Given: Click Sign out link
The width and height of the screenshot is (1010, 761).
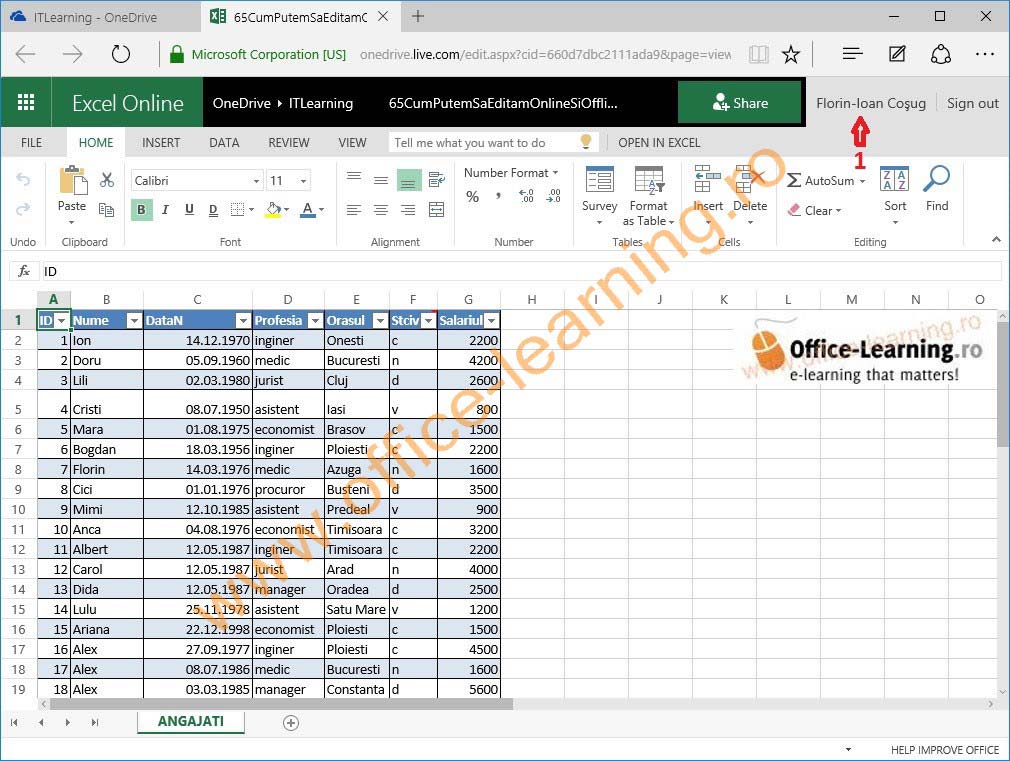Looking at the screenshot, I should (972, 103).
